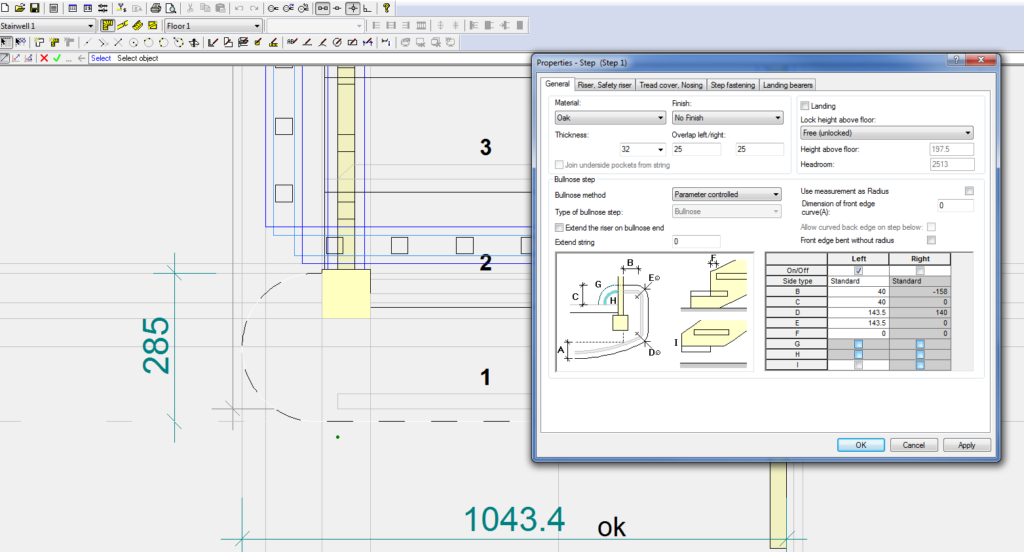Click the Print icon in top toolbar
Image resolution: width=1024 pixels, height=552 pixels.
(156, 8)
